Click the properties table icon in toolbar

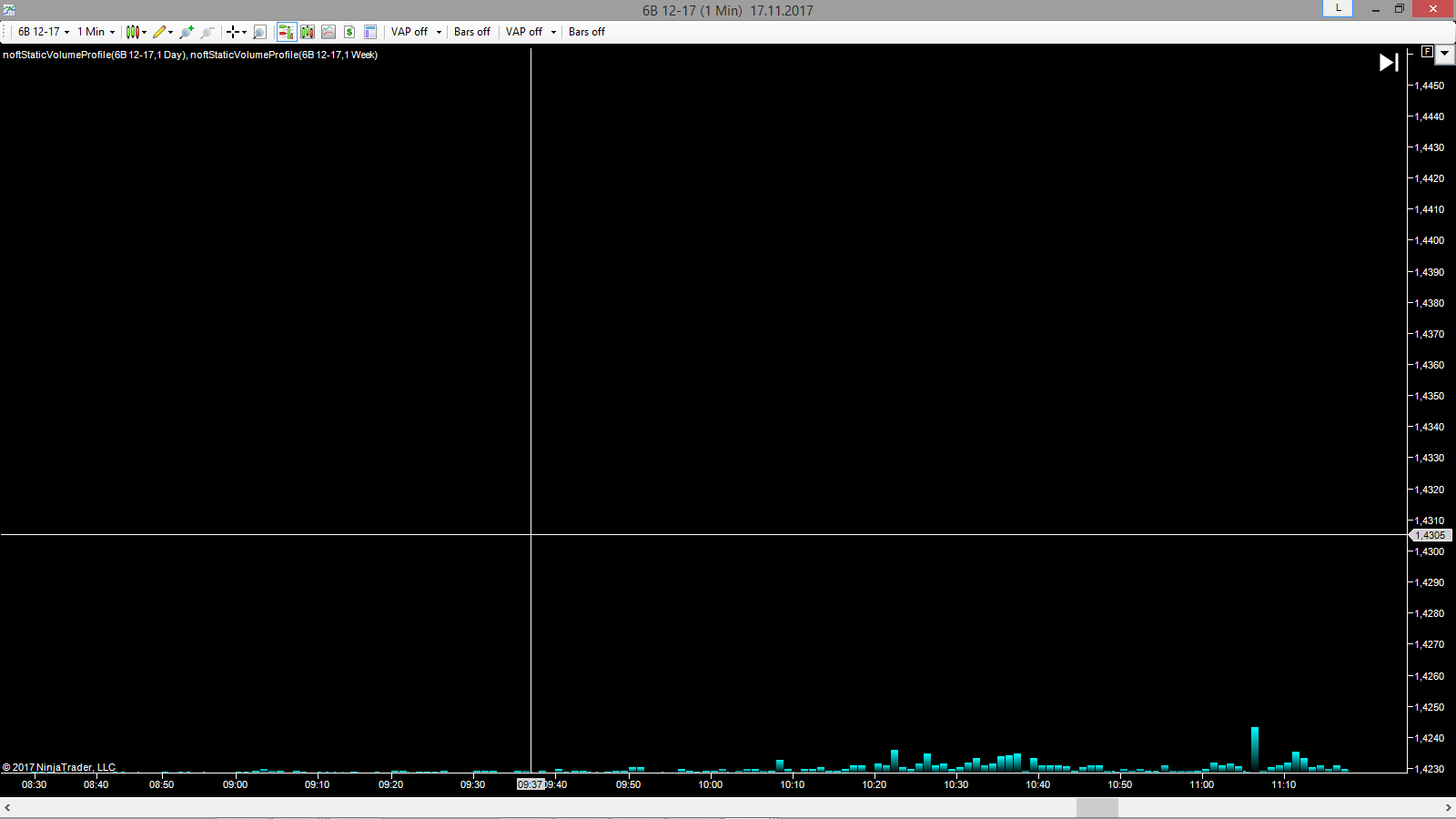[370, 32]
